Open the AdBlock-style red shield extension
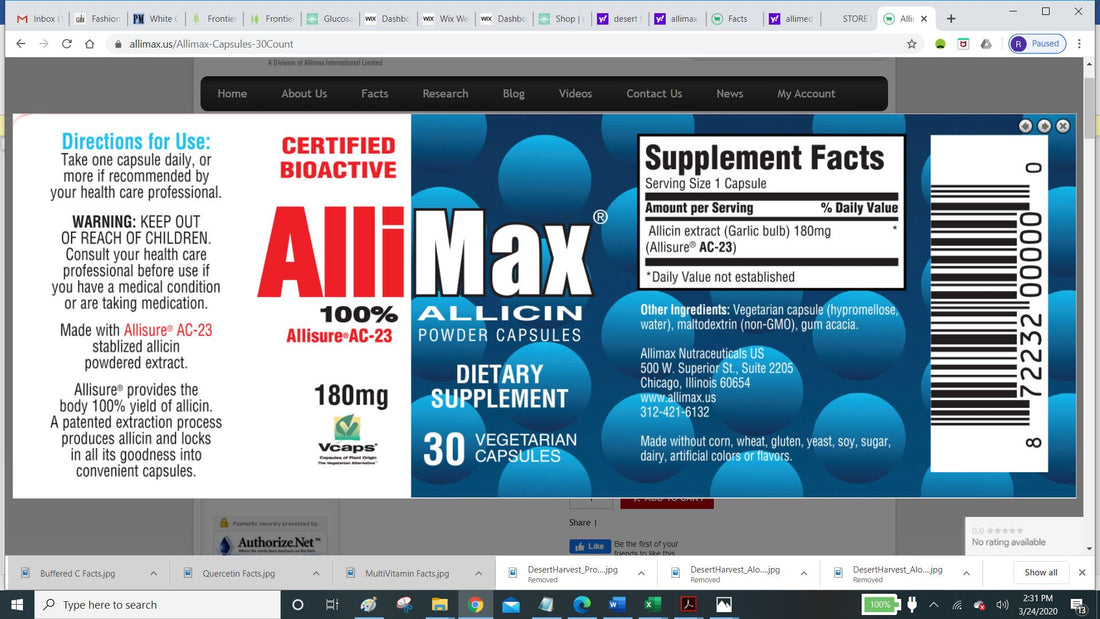 click(x=962, y=44)
